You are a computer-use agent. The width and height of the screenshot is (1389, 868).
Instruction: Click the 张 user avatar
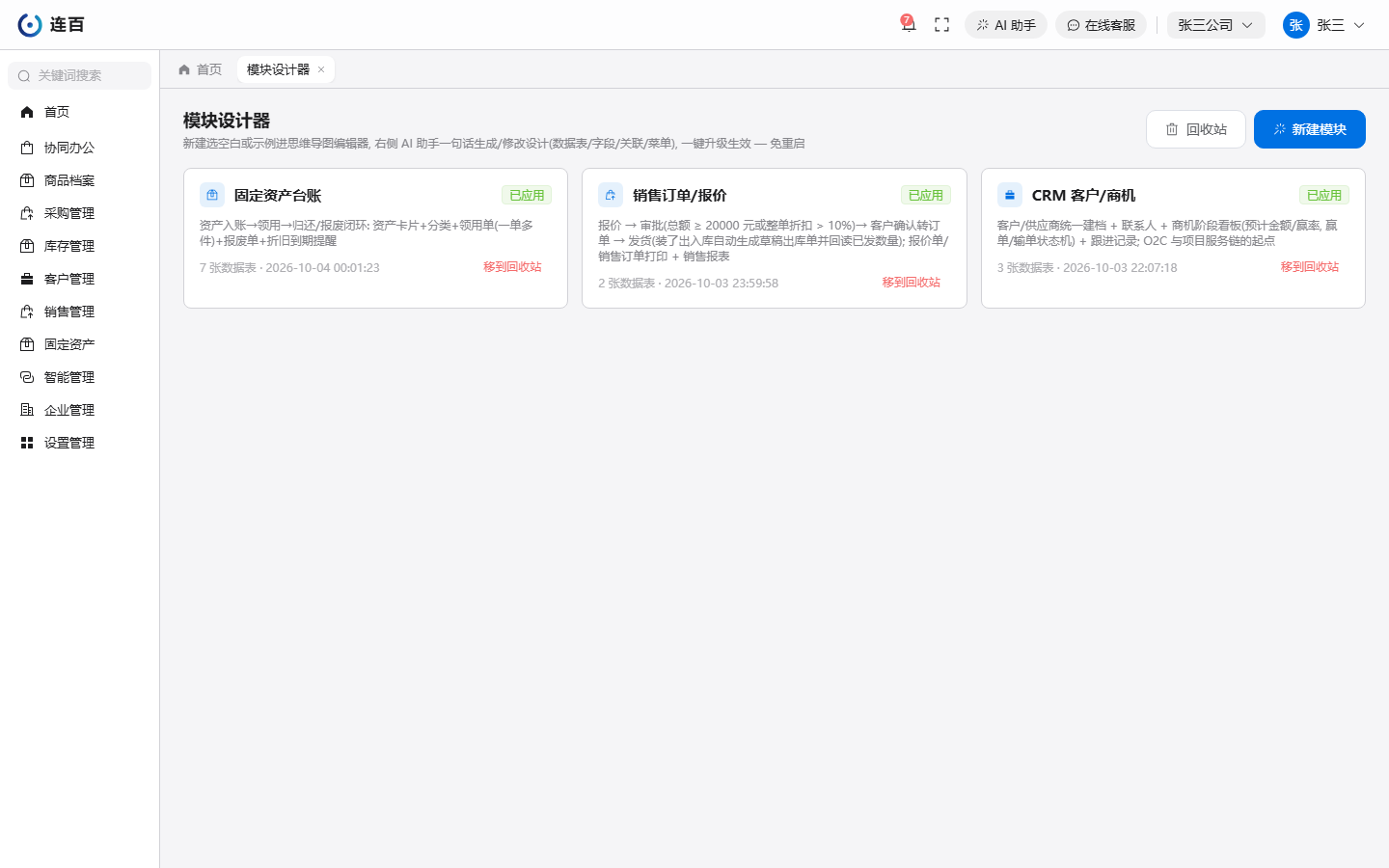click(1296, 25)
